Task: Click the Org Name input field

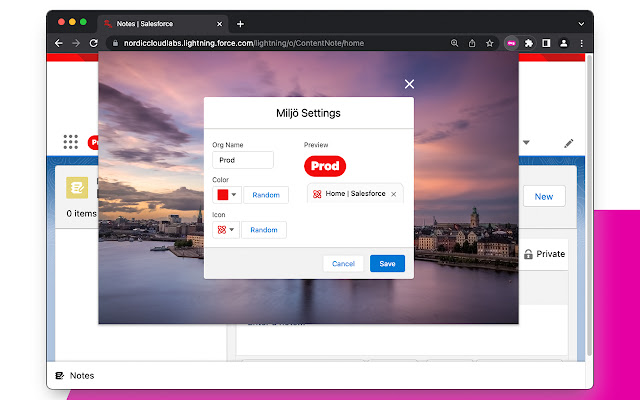Action: click(x=242, y=160)
